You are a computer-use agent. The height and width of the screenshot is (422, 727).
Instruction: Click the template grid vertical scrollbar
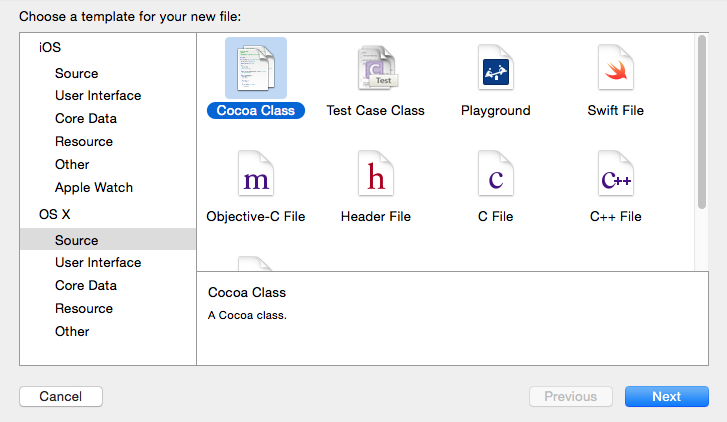point(702,122)
